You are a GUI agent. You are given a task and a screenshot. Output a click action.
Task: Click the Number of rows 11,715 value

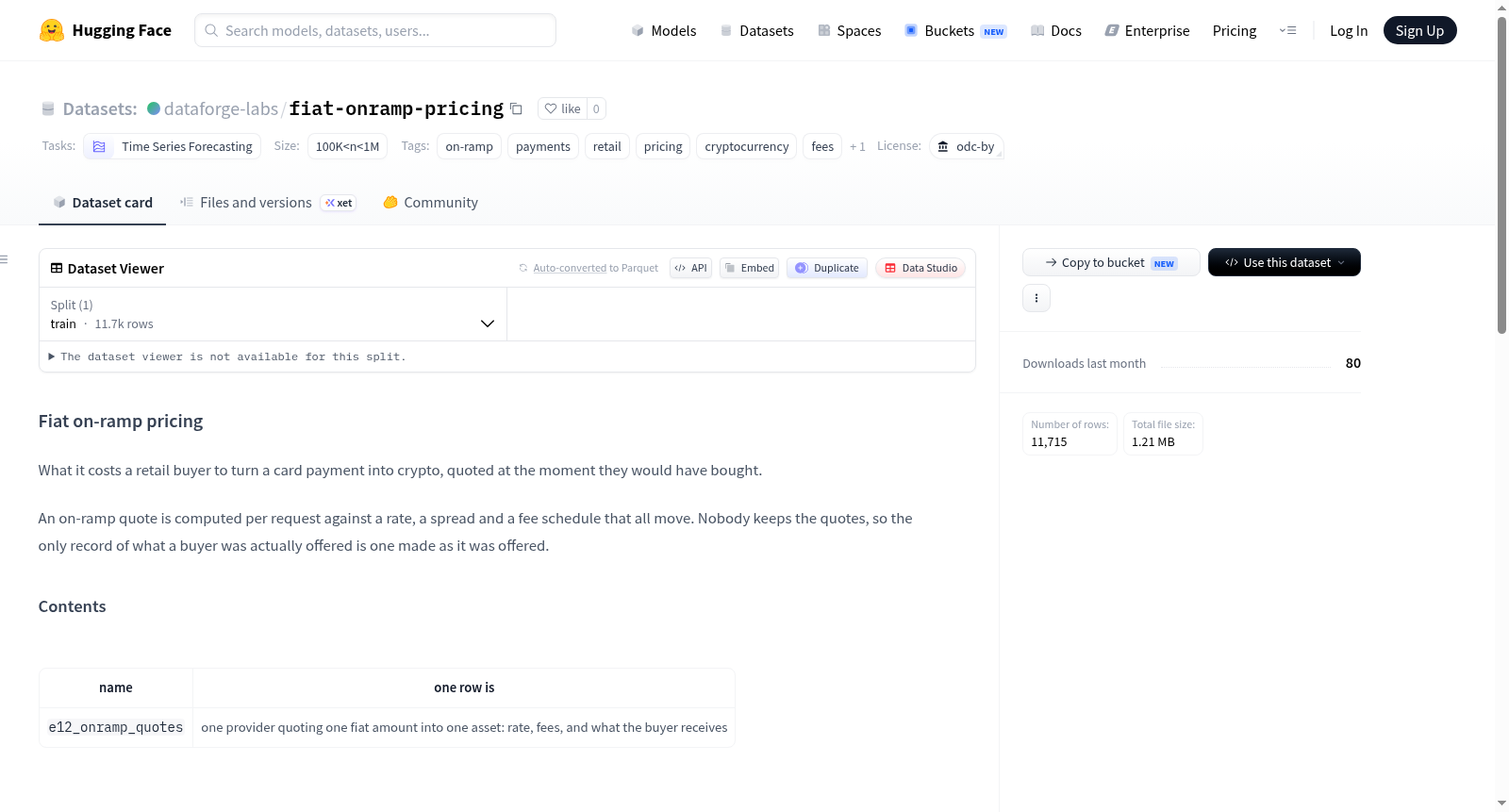pos(1050,441)
